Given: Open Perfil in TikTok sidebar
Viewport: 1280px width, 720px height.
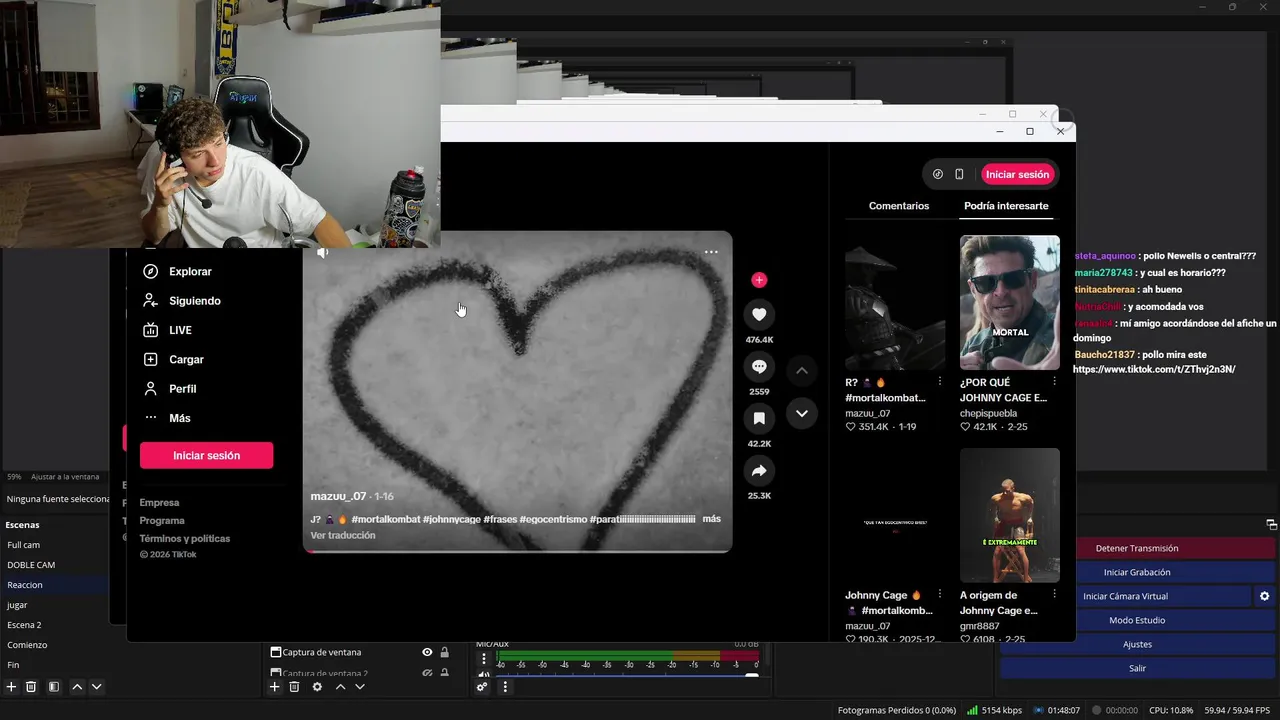Looking at the screenshot, I should click(169, 389).
